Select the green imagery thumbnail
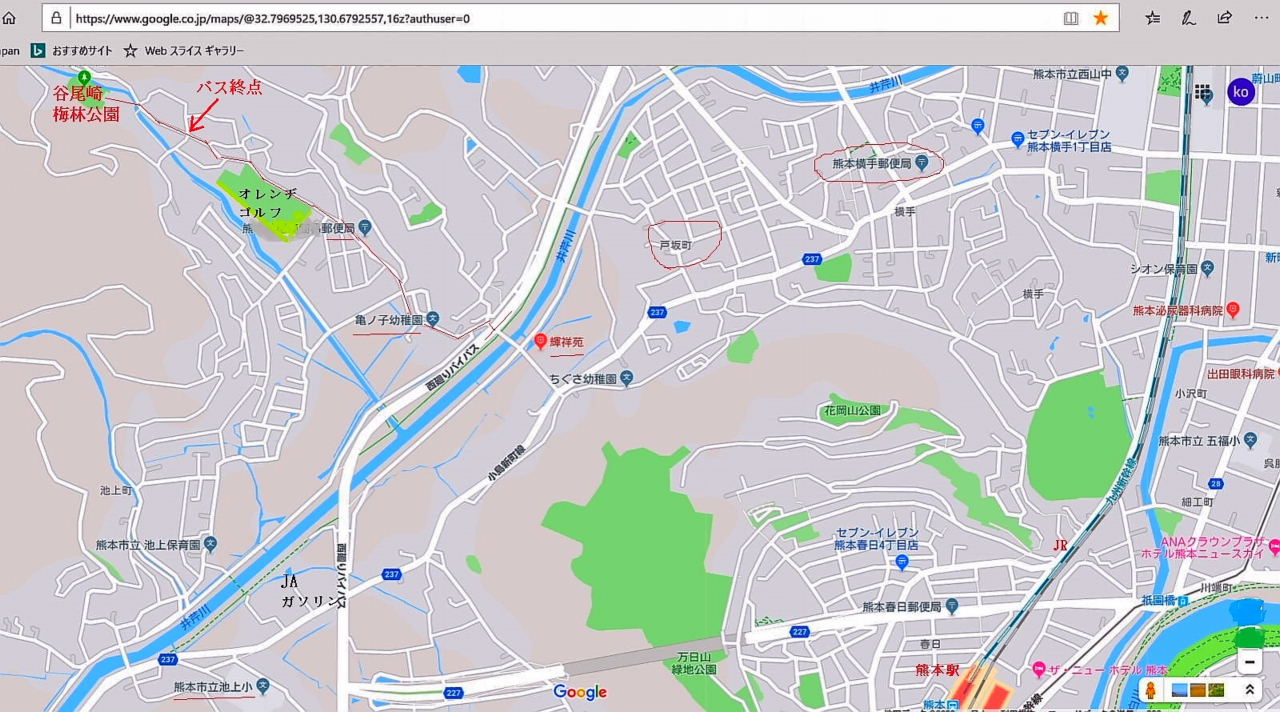 coord(1216,690)
